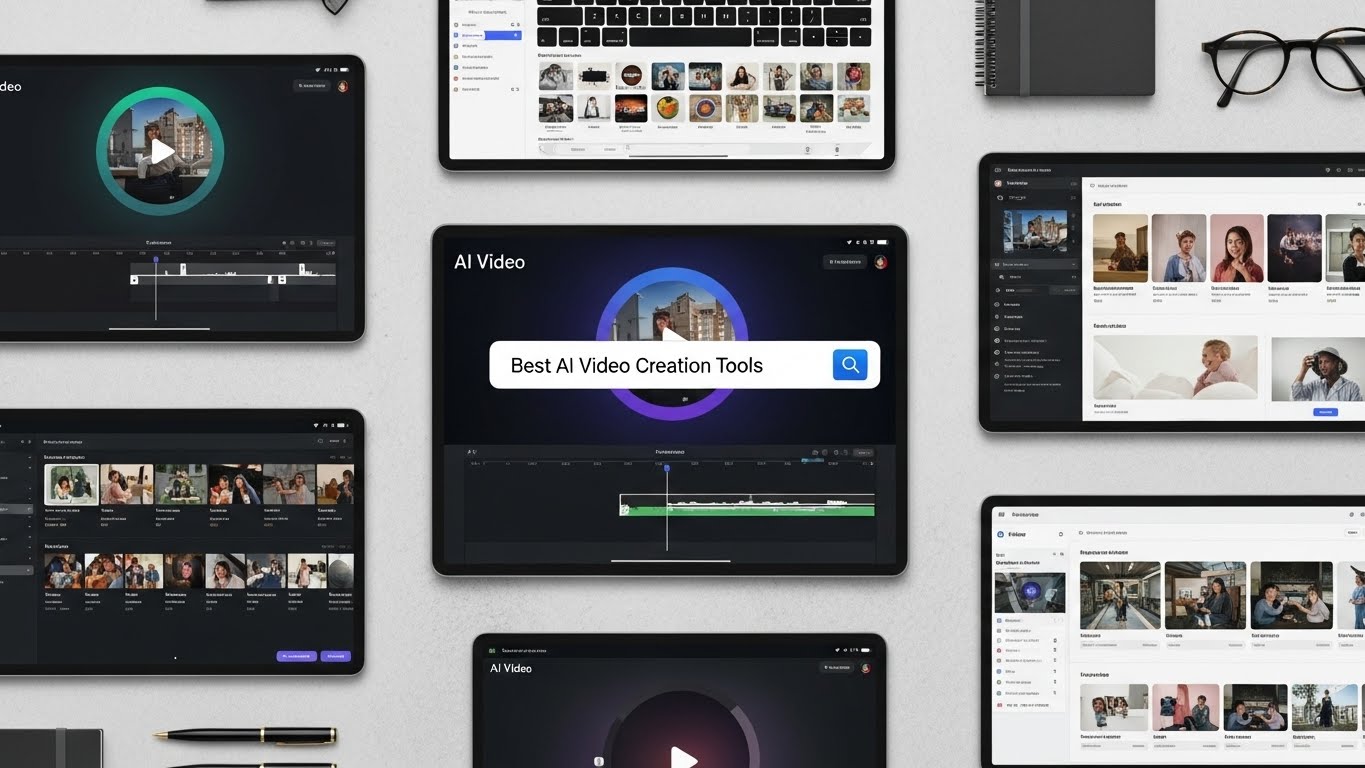The width and height of the screenshot is (1365, 768).
Task: Click the 'AI Video' title on the center tablet
Action: [x=489, y=262]
